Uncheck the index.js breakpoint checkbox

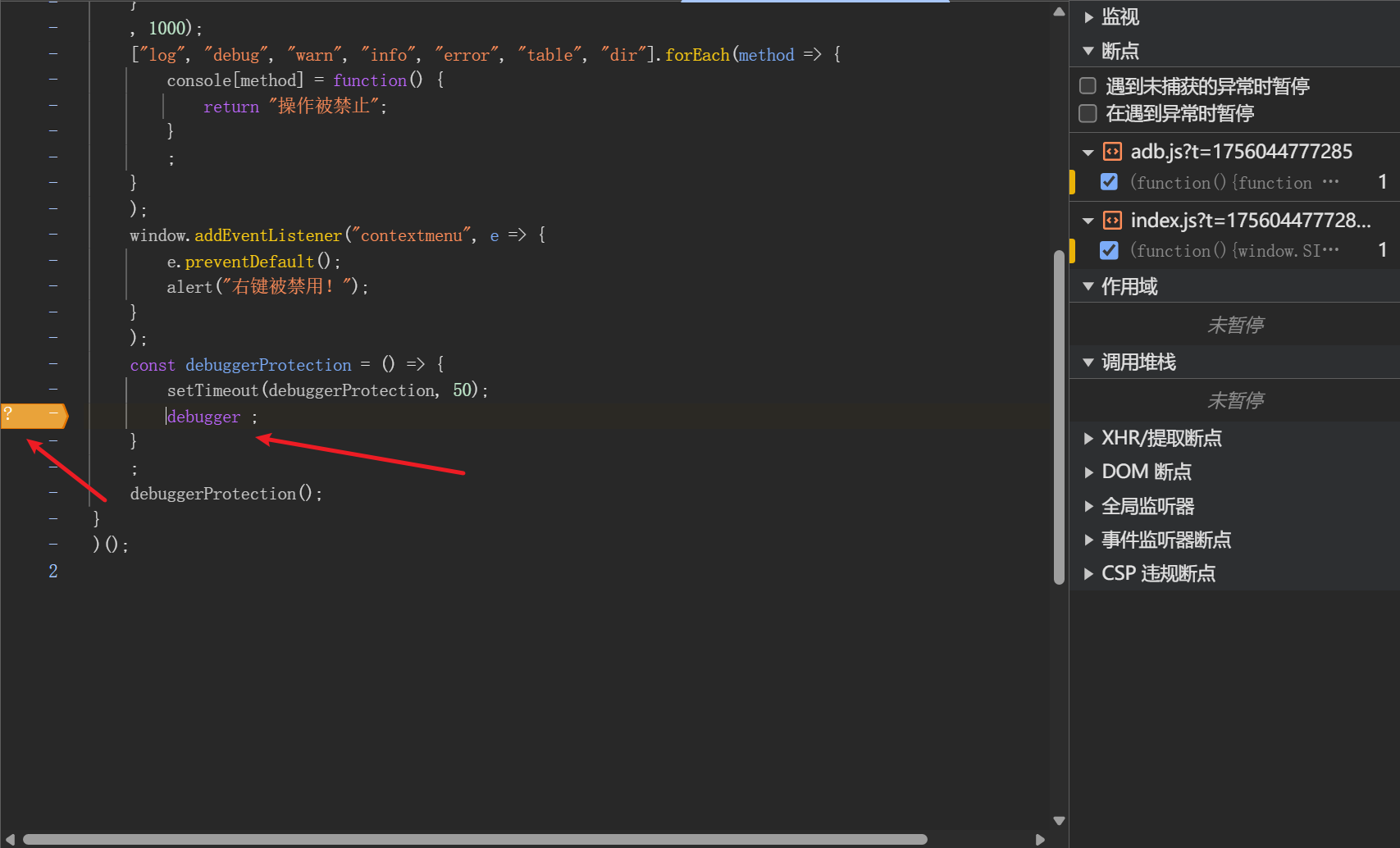click(1109, 251)
